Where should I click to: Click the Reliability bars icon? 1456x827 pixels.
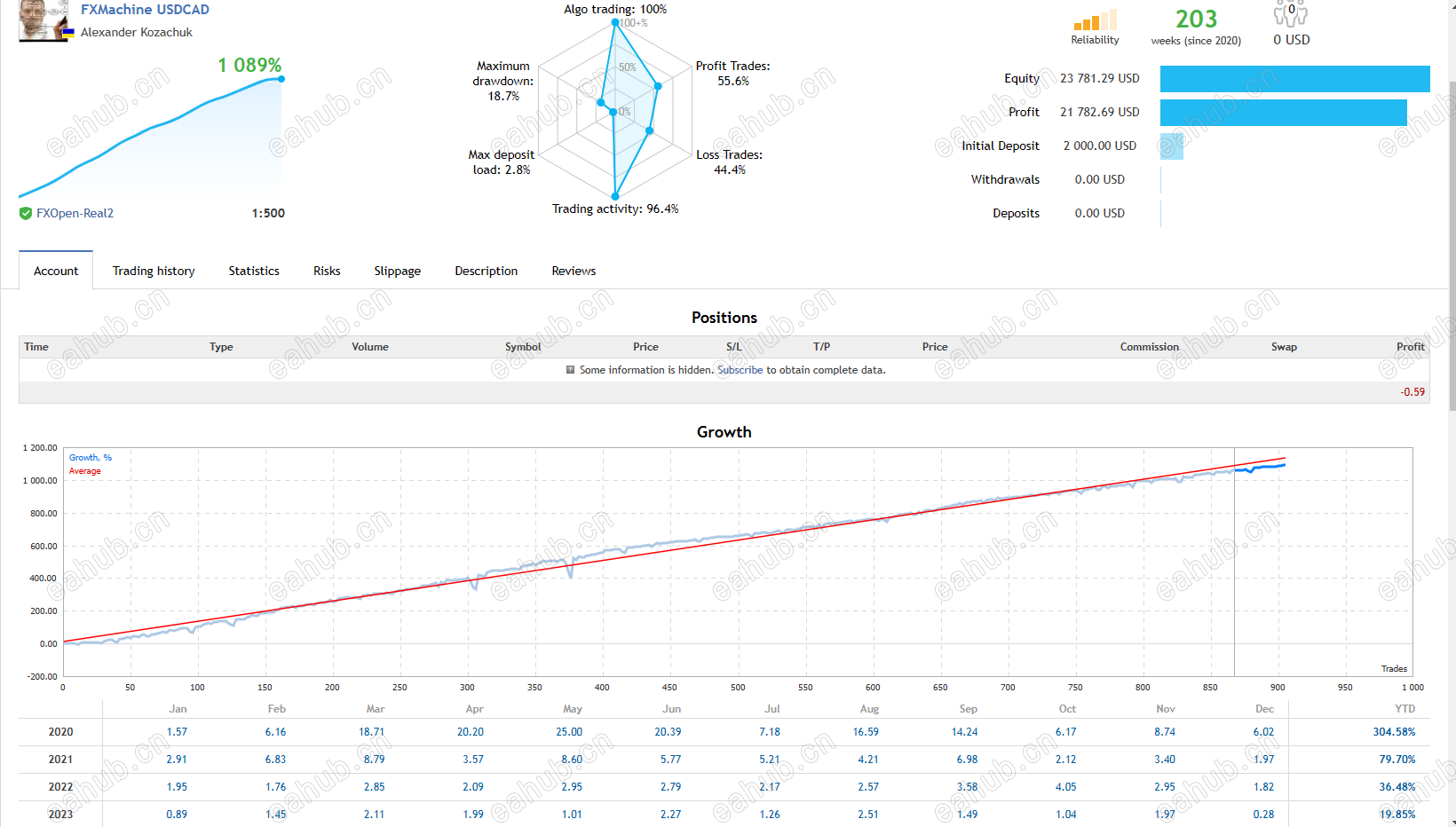[x=1095, y=20]
